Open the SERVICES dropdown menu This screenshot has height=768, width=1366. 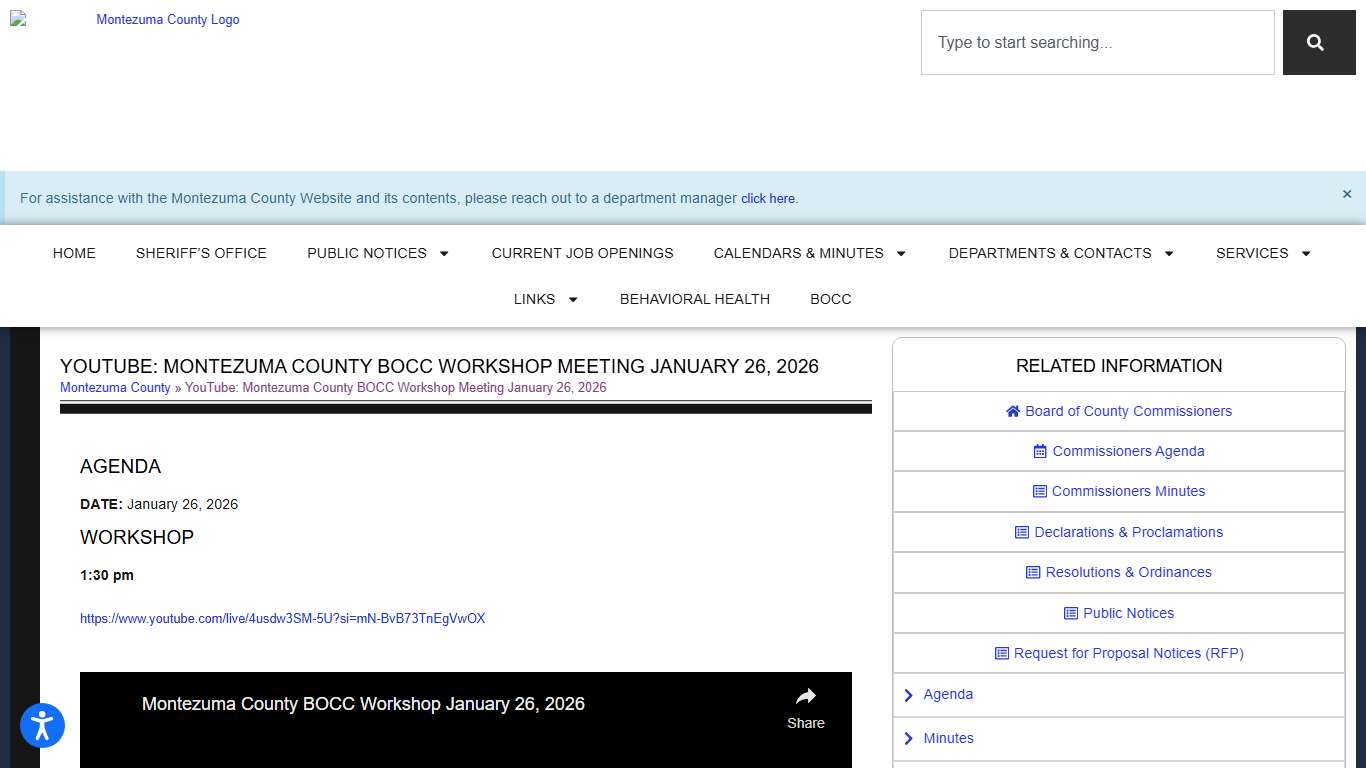(1263, 253)
